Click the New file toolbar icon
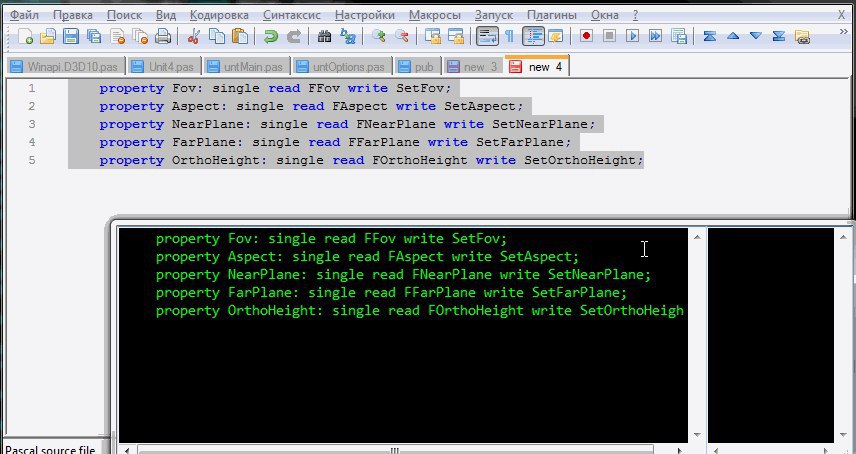The image size is (856, 454). pos(27,37)
